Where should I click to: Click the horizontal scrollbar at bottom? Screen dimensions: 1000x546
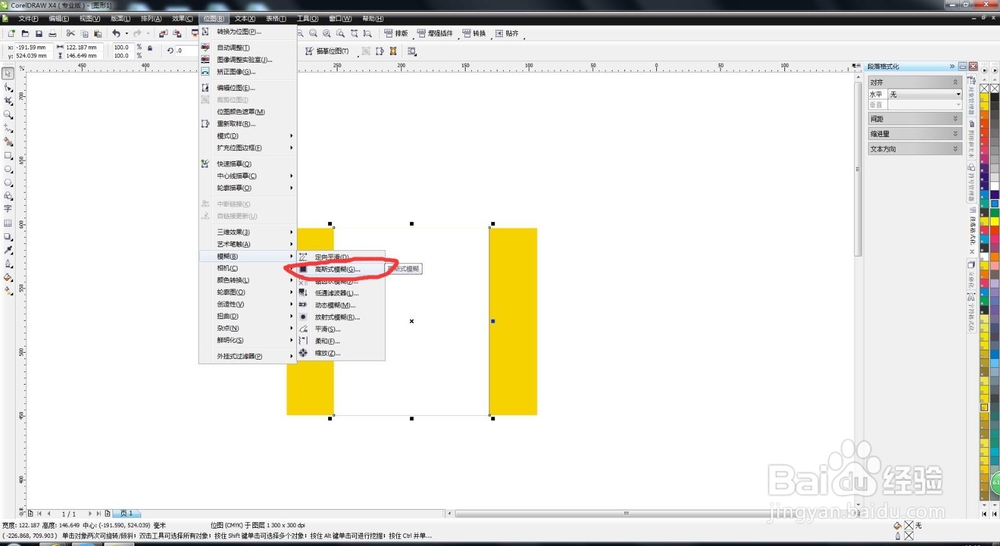point(625,513)
